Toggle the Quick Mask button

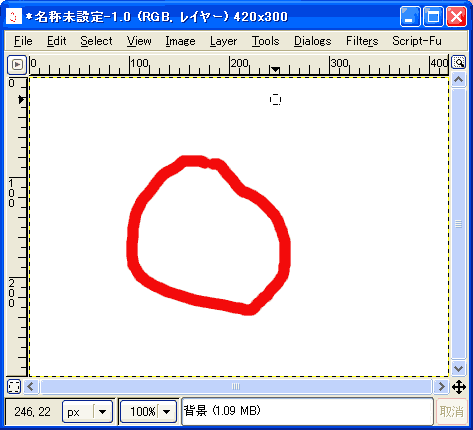pyautogui.click(x=14, y=387)
